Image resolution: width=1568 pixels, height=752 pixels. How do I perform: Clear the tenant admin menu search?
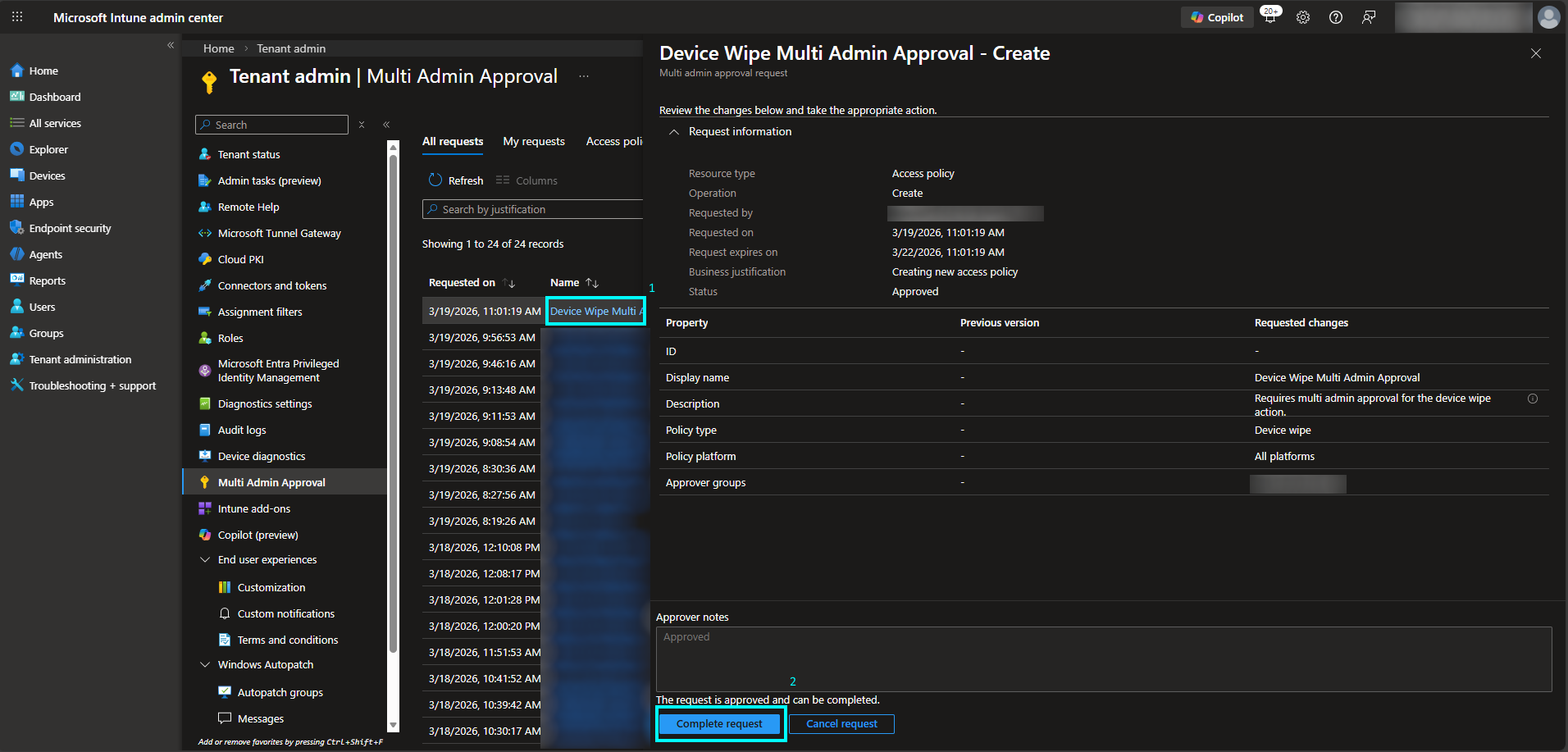click(362, 125)
